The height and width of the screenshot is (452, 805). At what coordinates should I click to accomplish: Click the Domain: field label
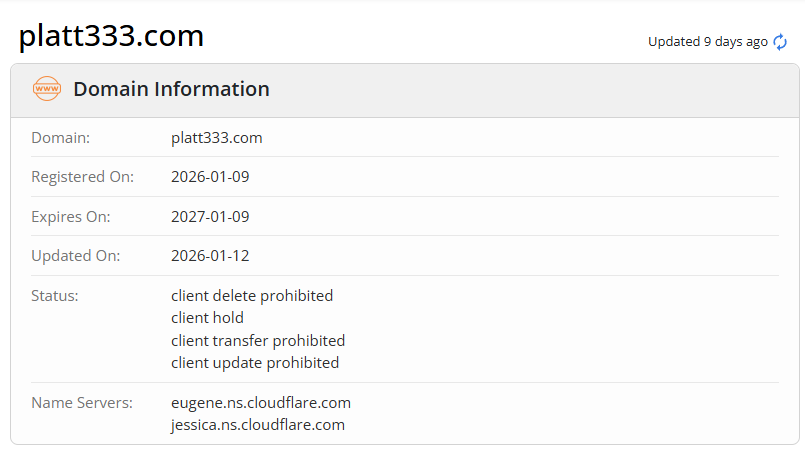coord(60,138)
